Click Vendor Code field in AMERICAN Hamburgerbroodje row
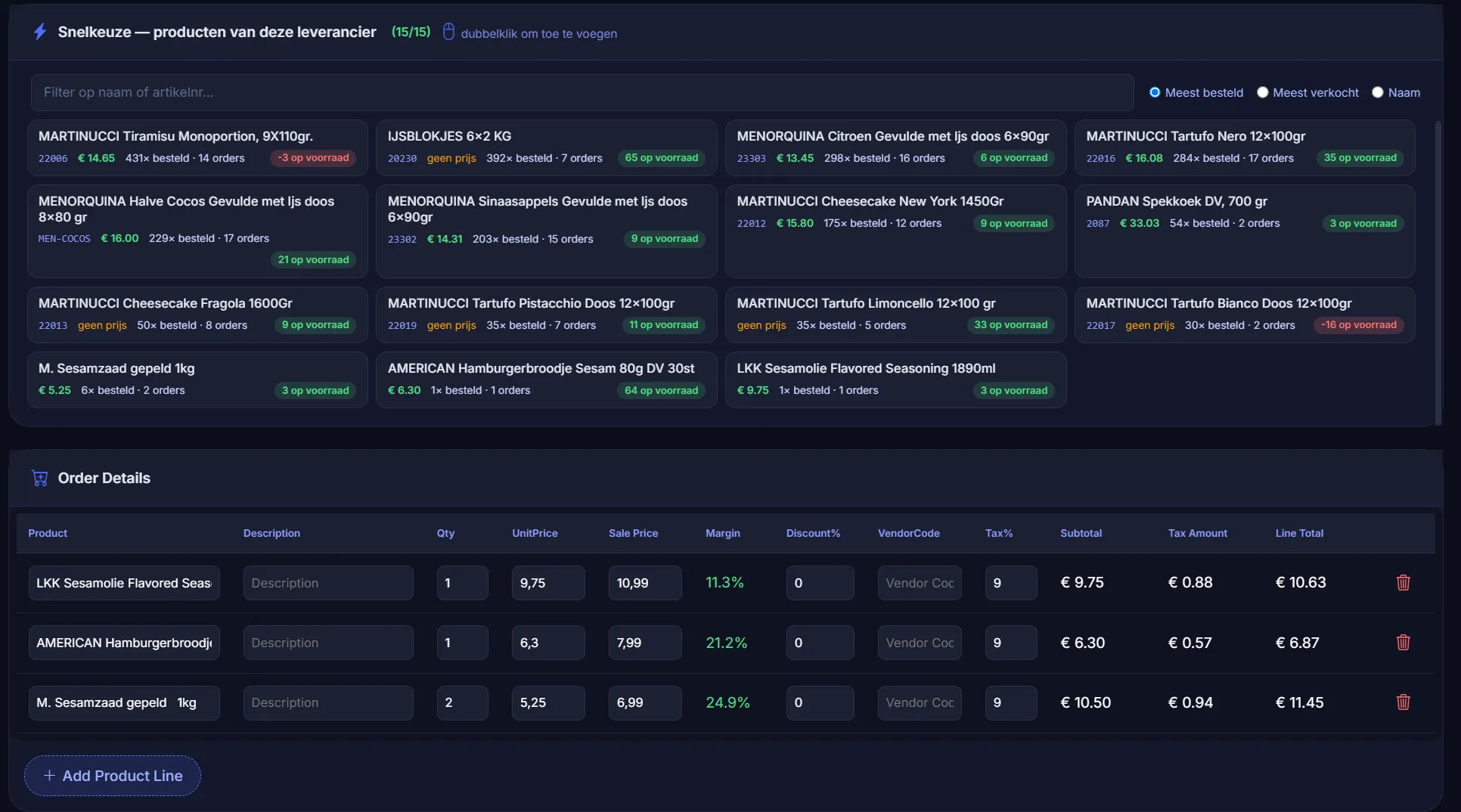Image resolution: width=1461 pixels, height=812 pixels. coord(920,643)
